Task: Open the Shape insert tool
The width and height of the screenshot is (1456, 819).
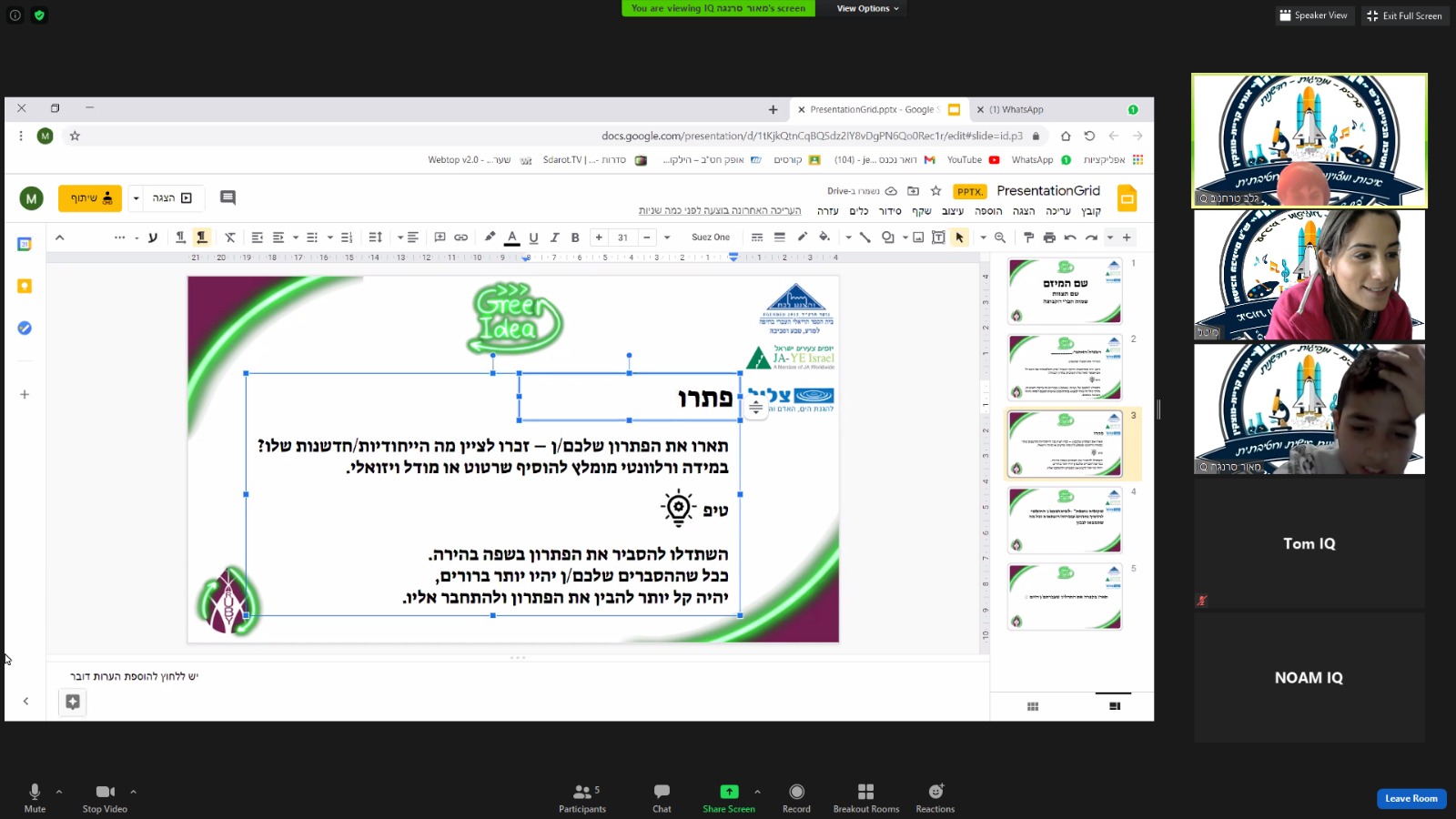Action: point(887,238)
